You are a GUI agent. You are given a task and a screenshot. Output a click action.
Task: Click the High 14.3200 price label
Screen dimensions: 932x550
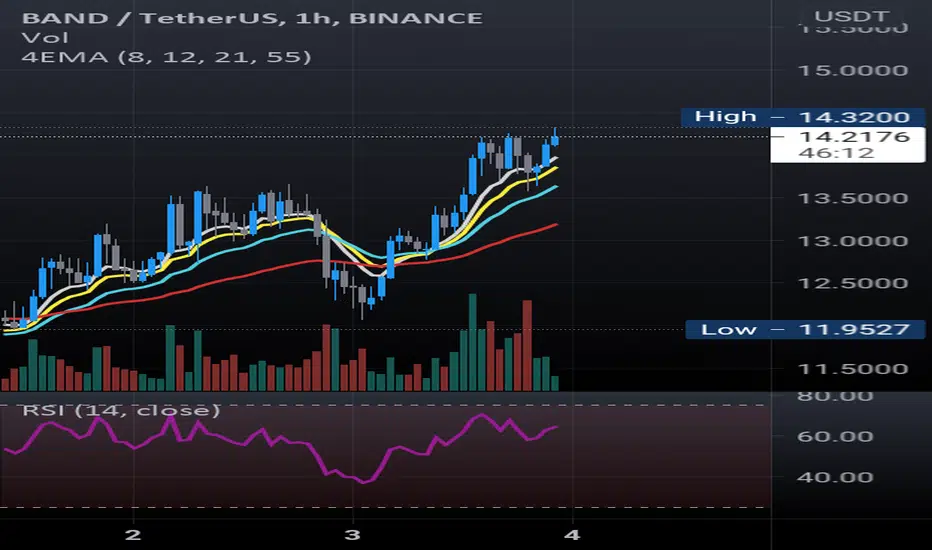pyautogui.click(x=803, y=117)
